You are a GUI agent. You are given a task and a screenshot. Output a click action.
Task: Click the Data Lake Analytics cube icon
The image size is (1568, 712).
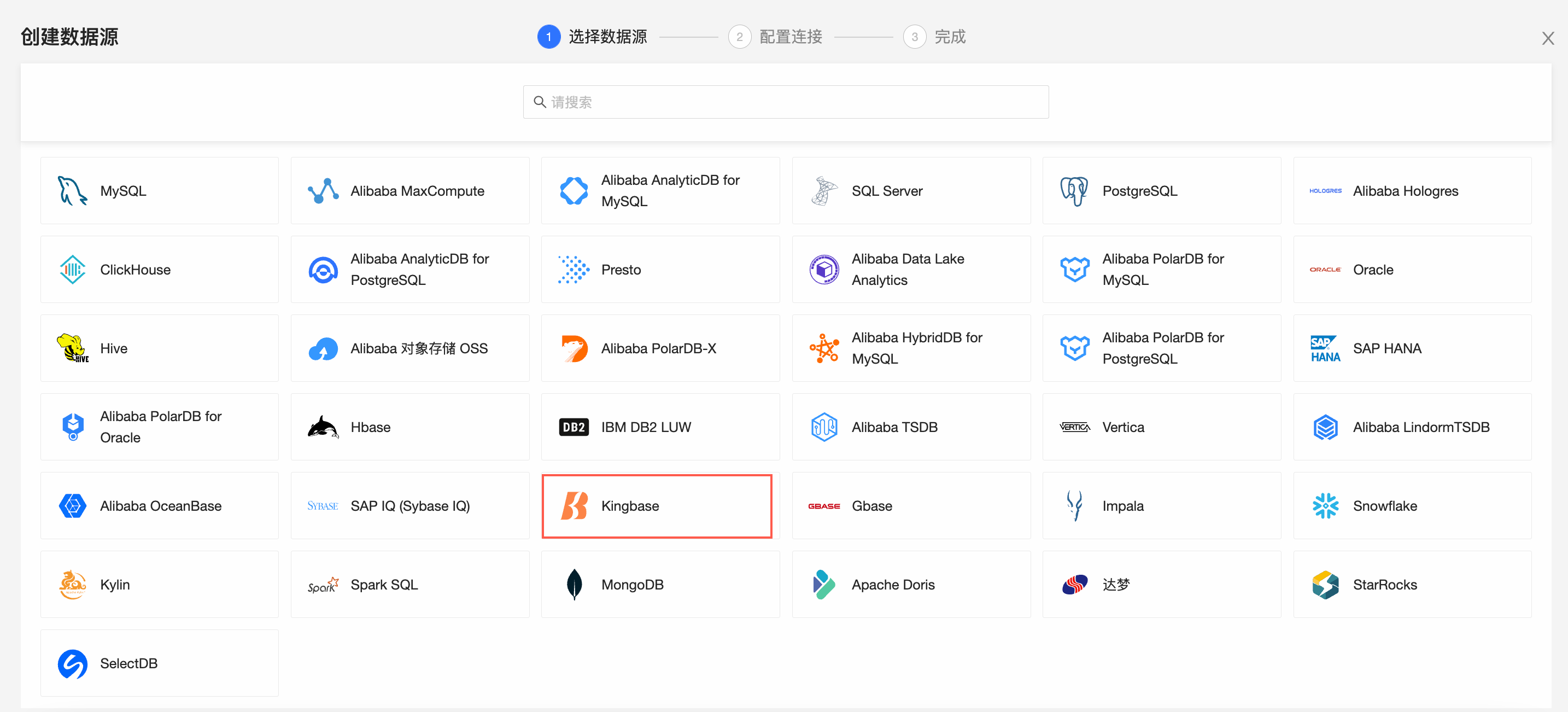(824, 269)
